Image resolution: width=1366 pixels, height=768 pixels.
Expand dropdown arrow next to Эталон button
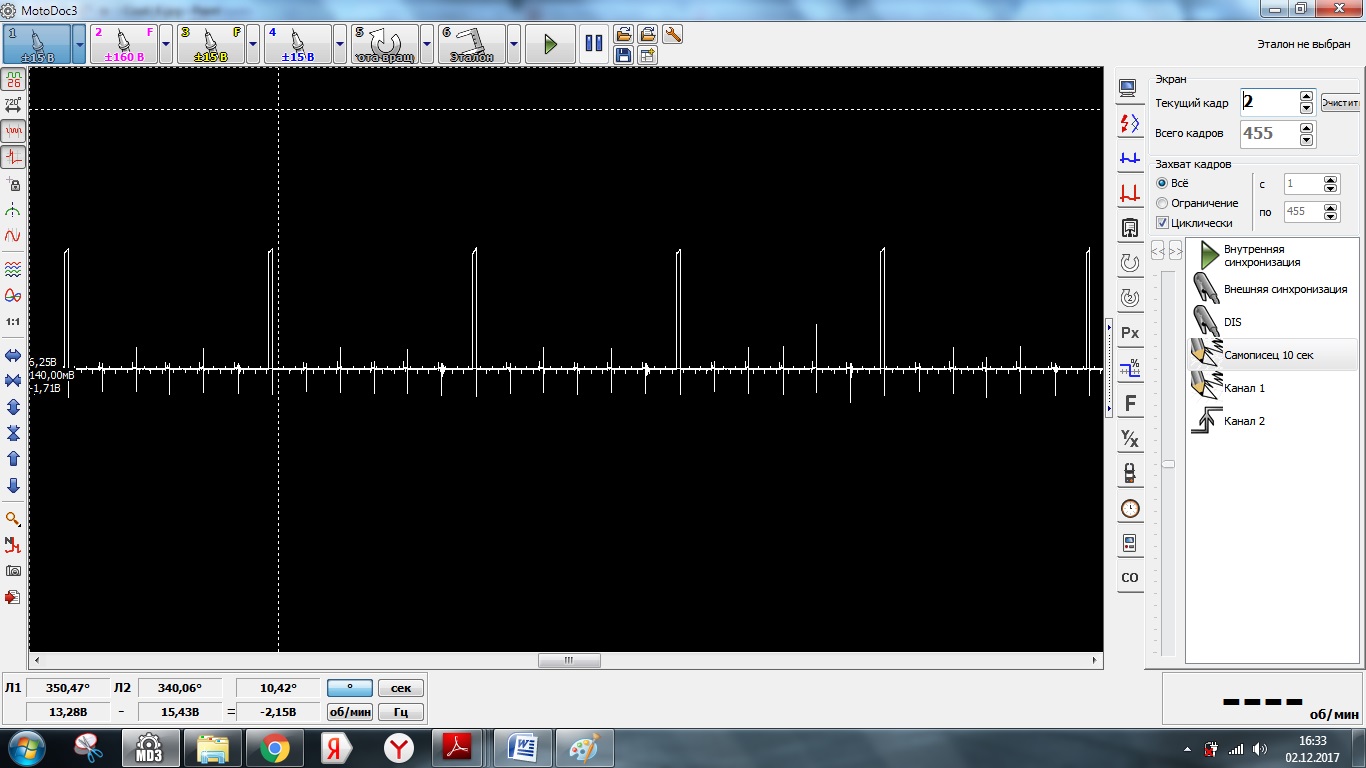513,44
